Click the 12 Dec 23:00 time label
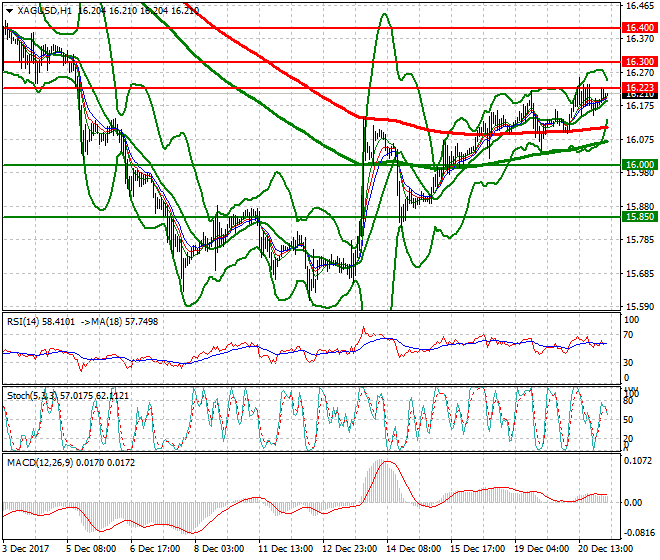Viewport: 660px width, 560px height. pyautogui.click(x=350, y=549)
